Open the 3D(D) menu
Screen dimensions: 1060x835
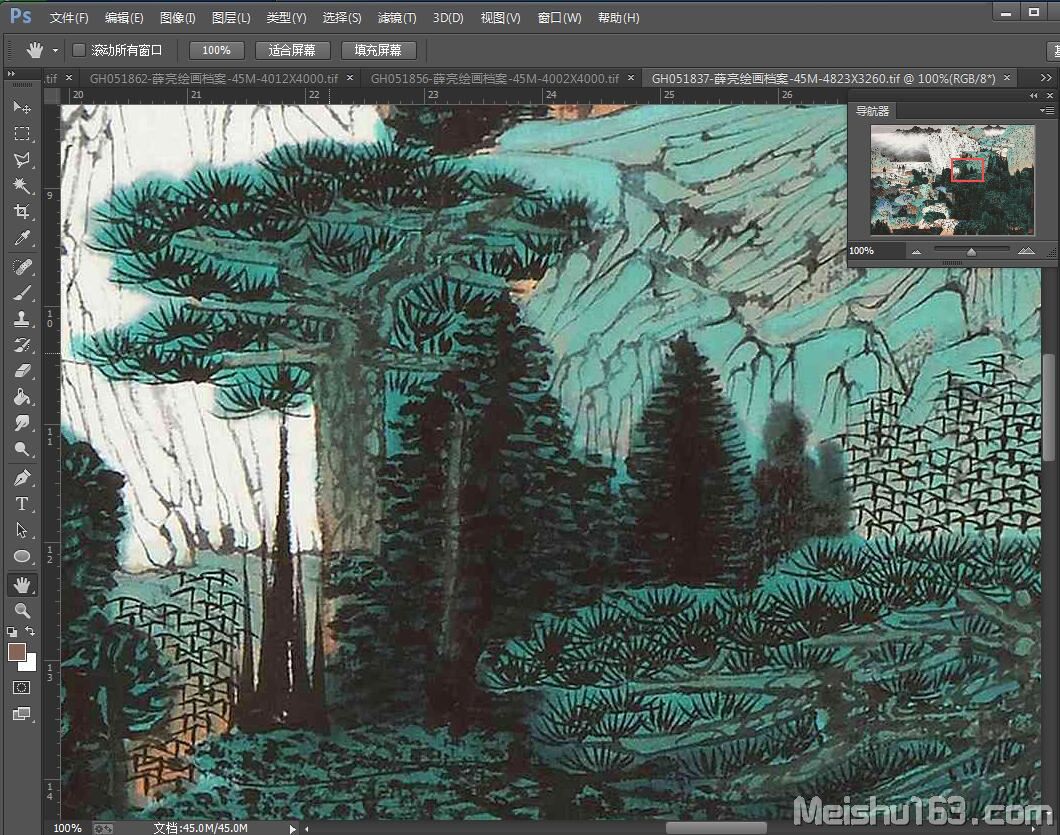[x=448, y=18]
